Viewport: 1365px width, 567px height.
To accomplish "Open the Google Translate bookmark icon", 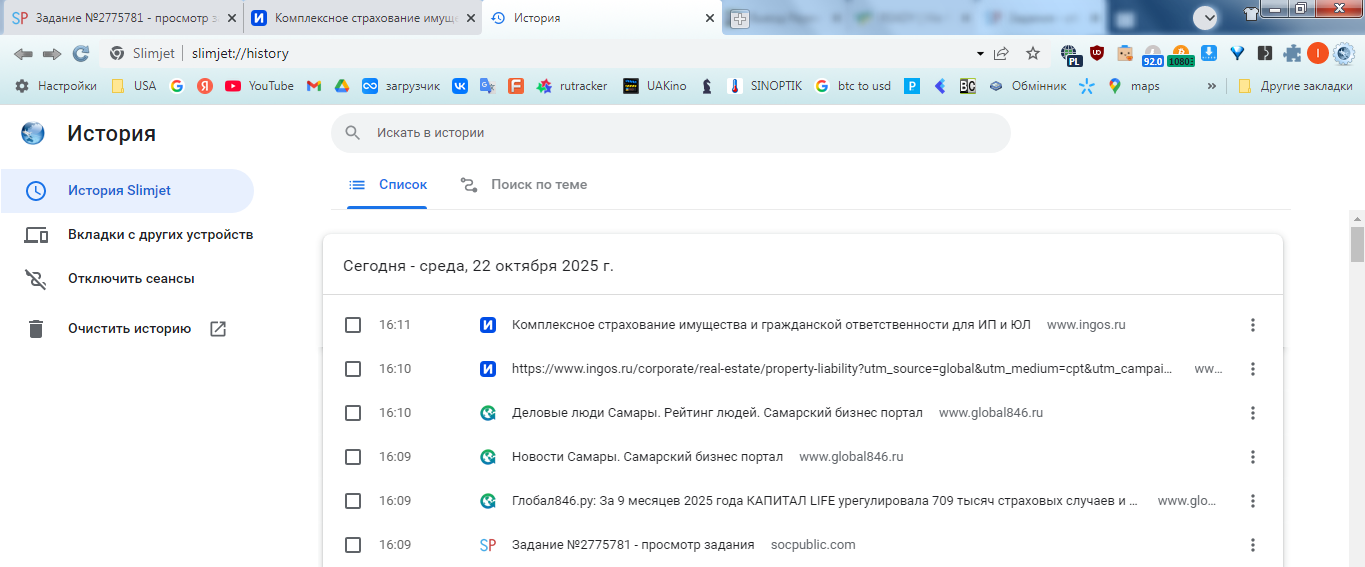I will pos(488,86).
